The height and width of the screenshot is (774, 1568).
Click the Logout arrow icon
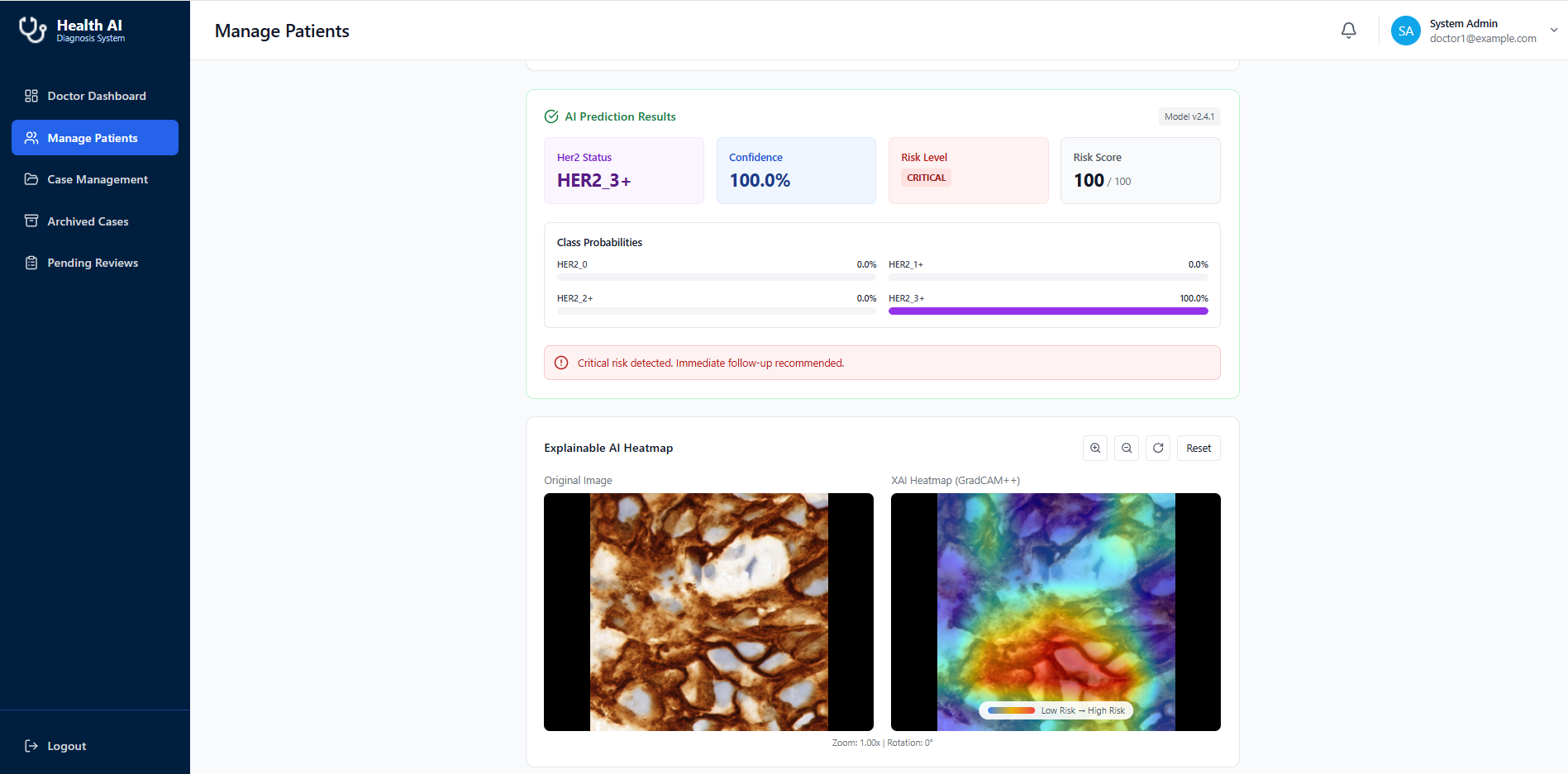pyautogui.click(x=31, y=746)
